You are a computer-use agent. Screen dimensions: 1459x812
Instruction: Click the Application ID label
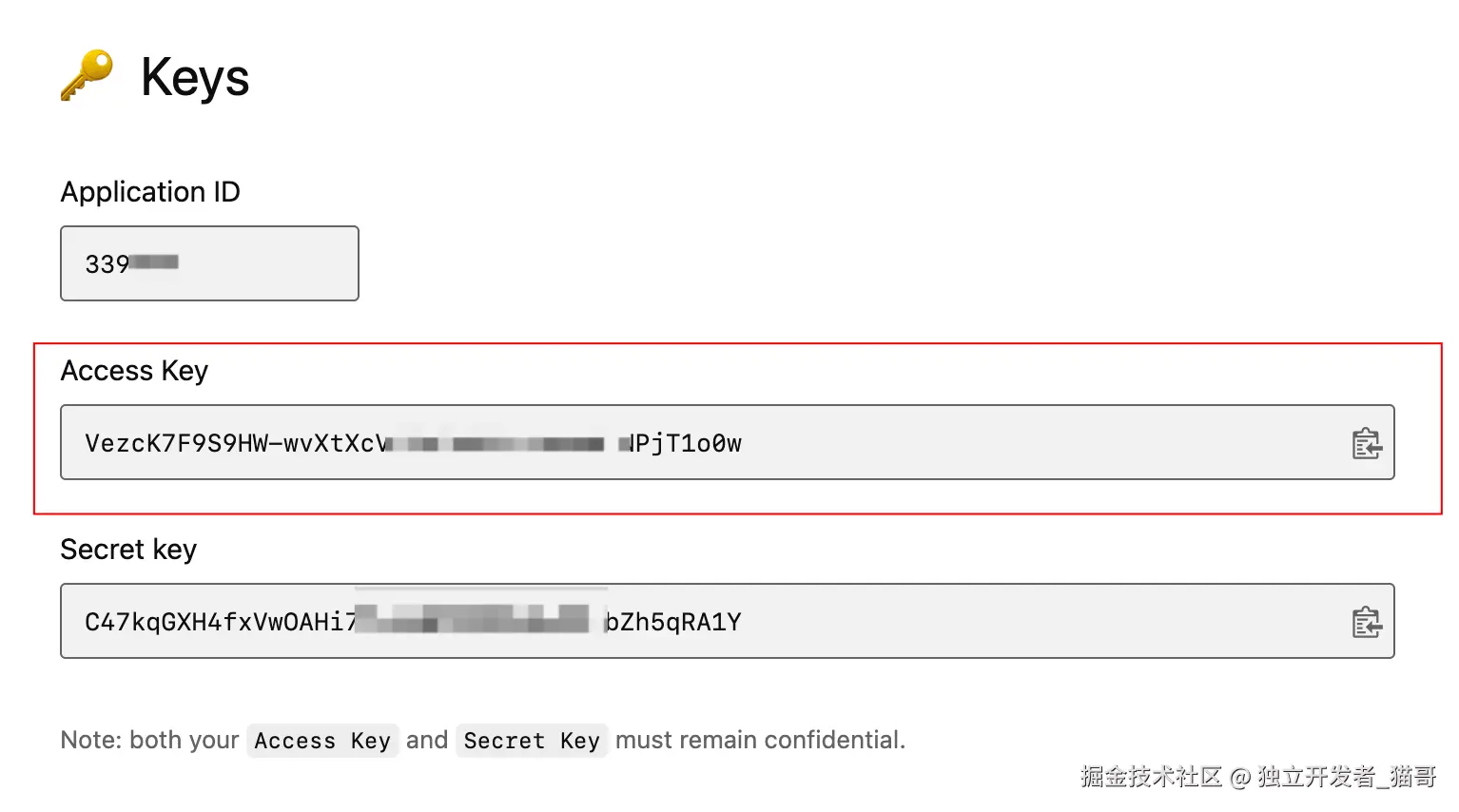click(150, 192)
